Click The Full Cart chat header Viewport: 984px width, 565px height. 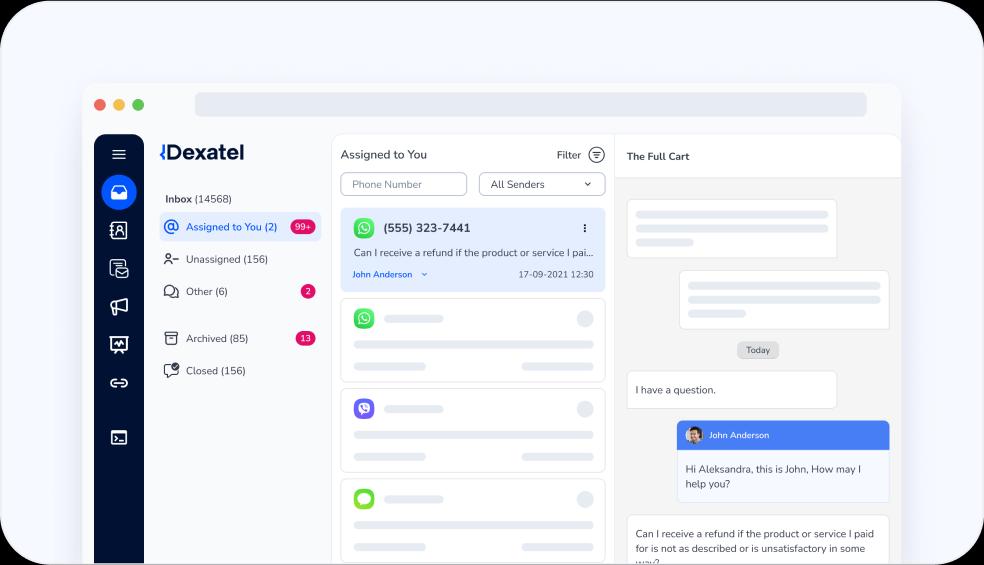[658, 156]
